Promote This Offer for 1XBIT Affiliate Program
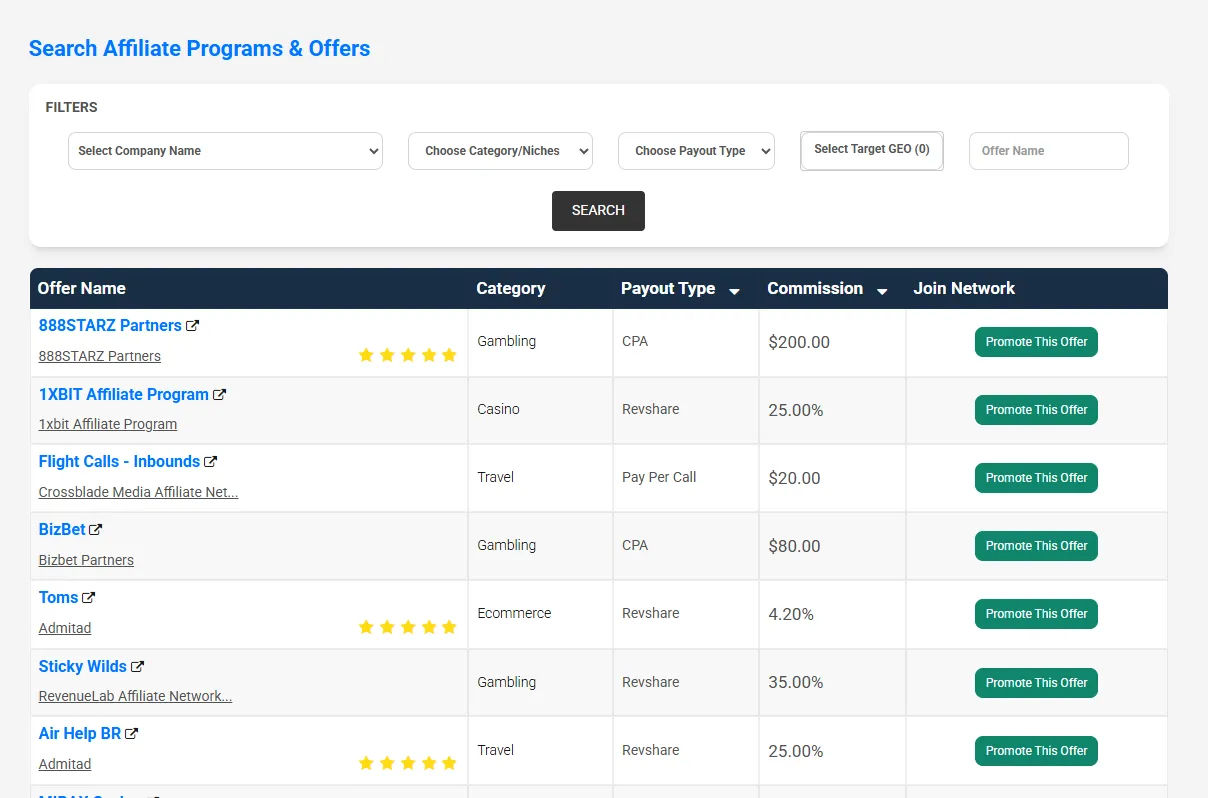The image size is (1208, 798). coord(1036,410)
